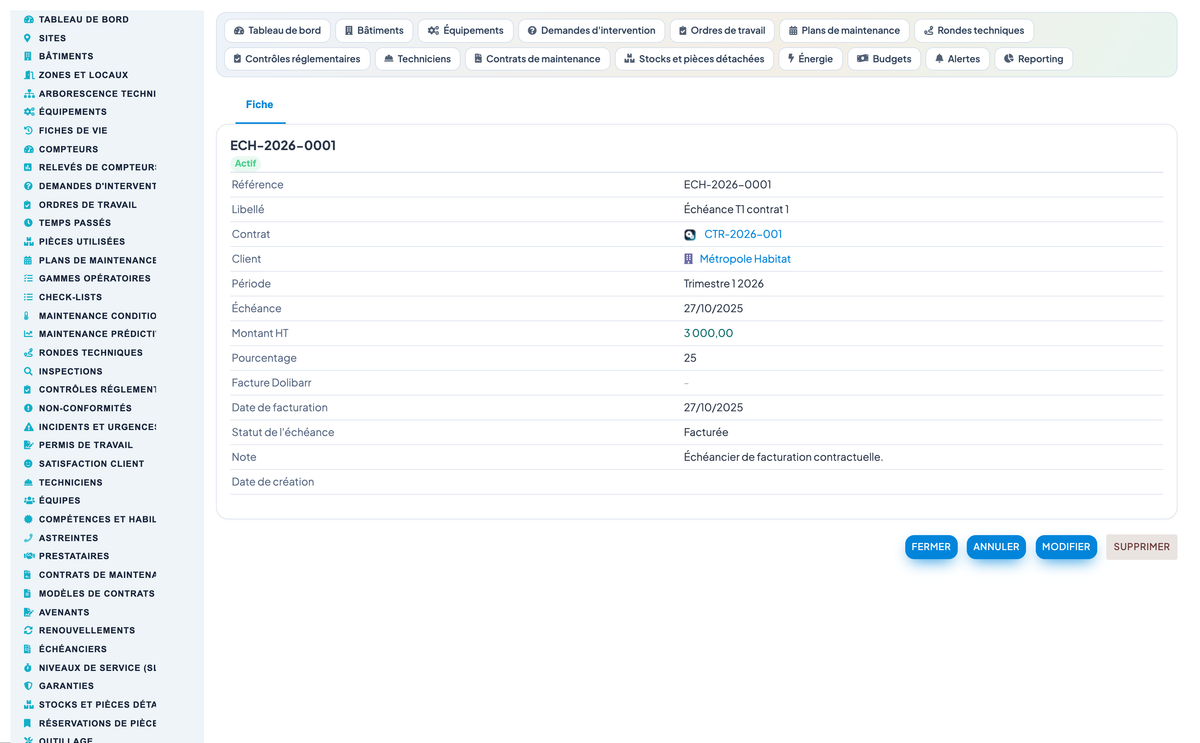Click the Satisfaction client smiley icon
Image resolution: width=1200 pixels, height=743 pixels.
[x=28, y=464]
